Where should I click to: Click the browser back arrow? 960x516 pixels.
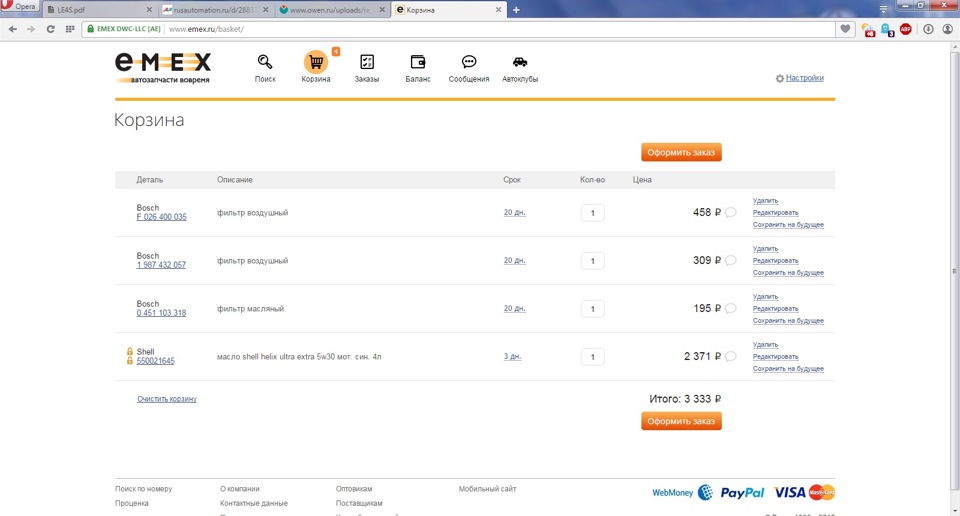click(x=13, y=29)
